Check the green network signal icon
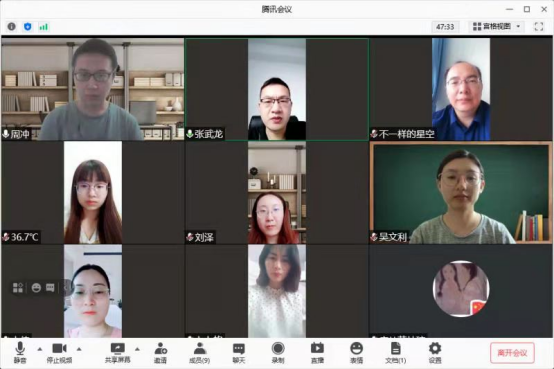 [43, 27]
